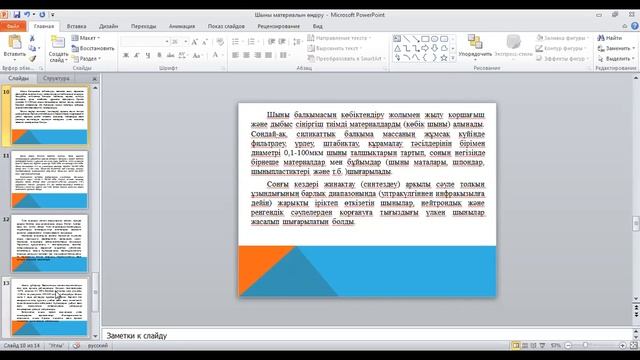This screenshot has height=360, width=640.
Task: Switch to the Переходы tab
Action: pos(144,26)
